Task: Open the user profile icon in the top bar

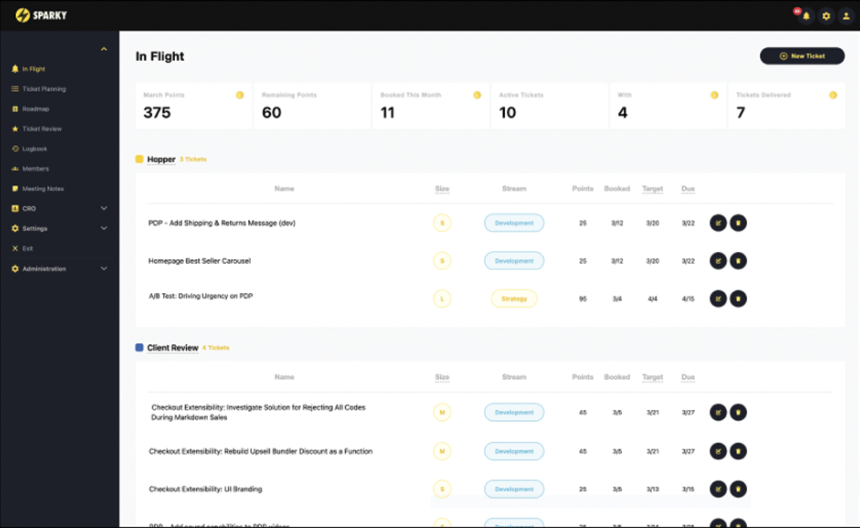Action: click(846, 16)
